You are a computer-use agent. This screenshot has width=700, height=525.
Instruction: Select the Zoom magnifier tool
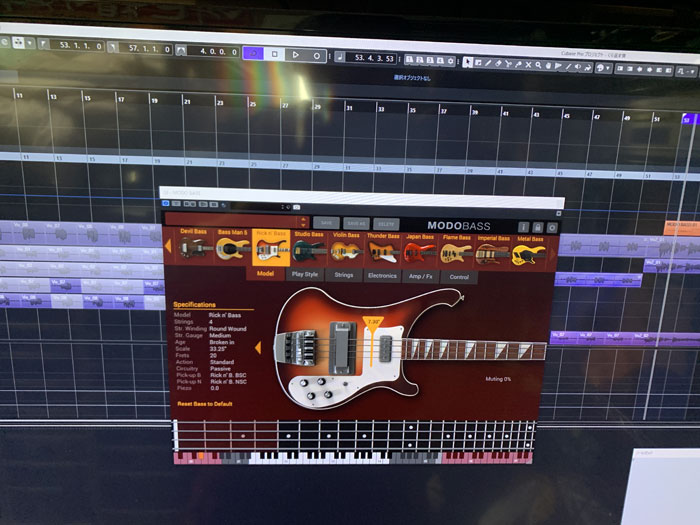tap(538, 66)
